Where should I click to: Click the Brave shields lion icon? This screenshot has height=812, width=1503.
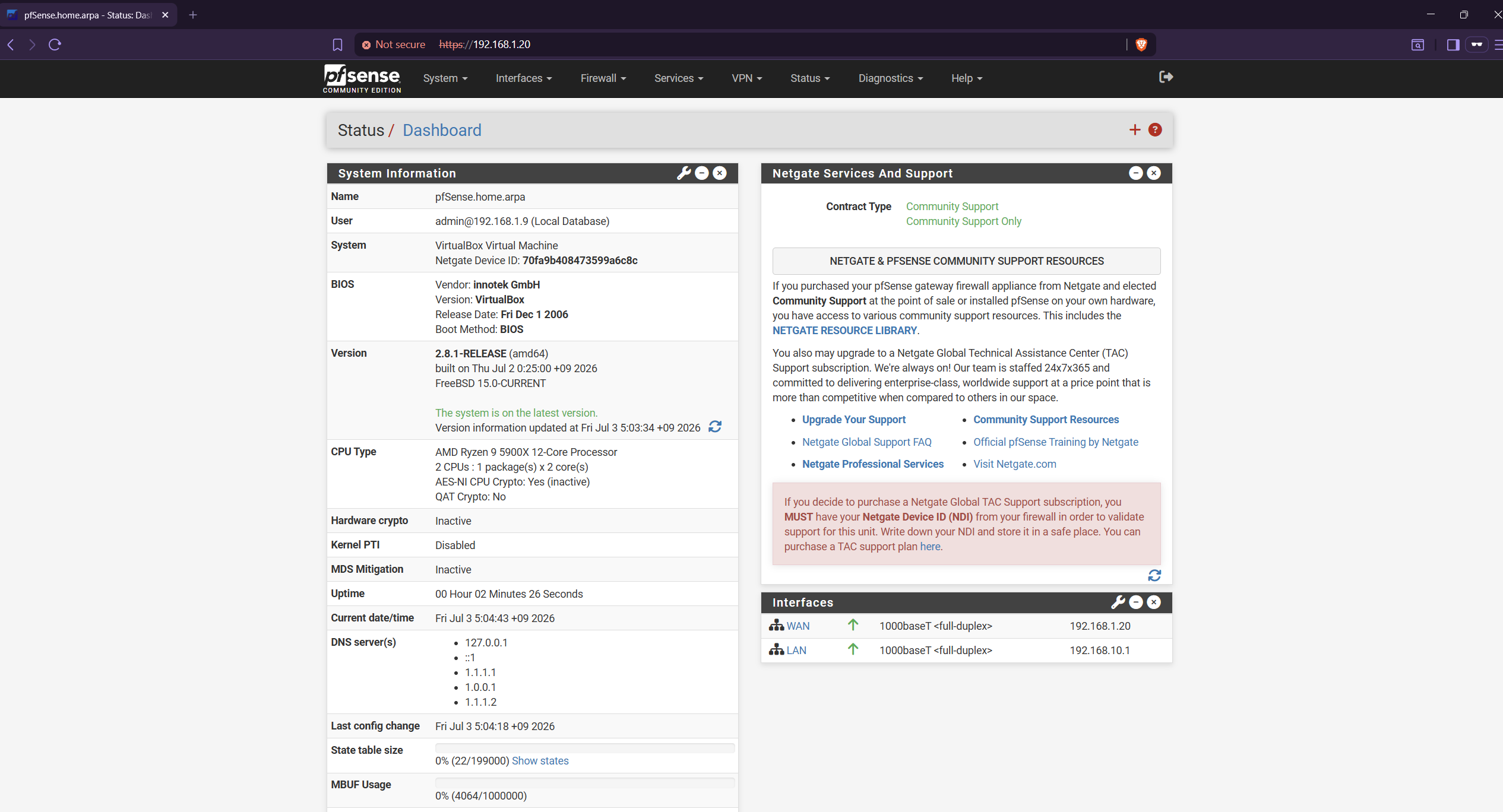tap(1141, 45)
